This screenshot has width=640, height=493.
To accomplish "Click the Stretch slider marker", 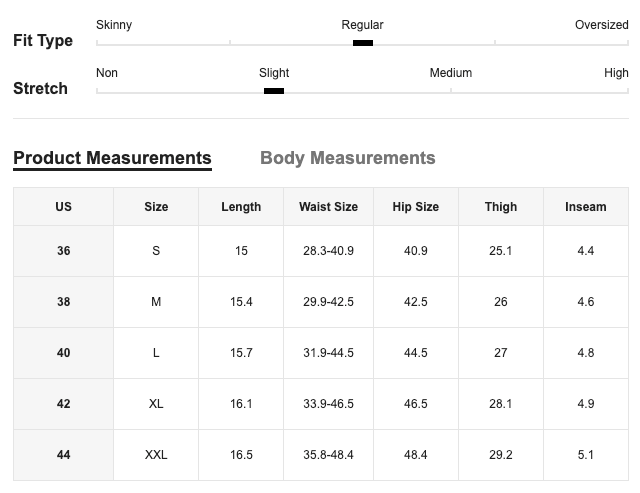I will coord(274,91).
